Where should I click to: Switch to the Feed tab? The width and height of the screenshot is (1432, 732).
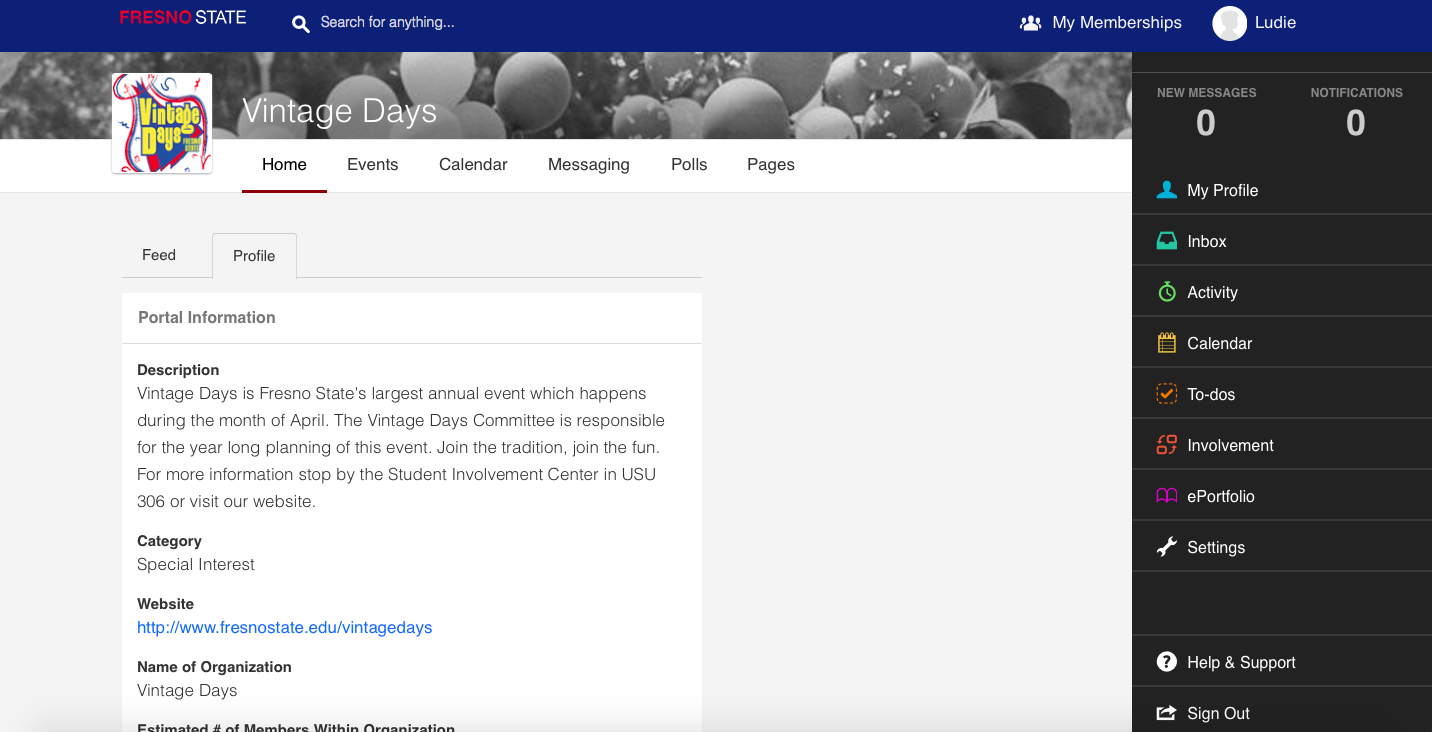pos(159,255)
